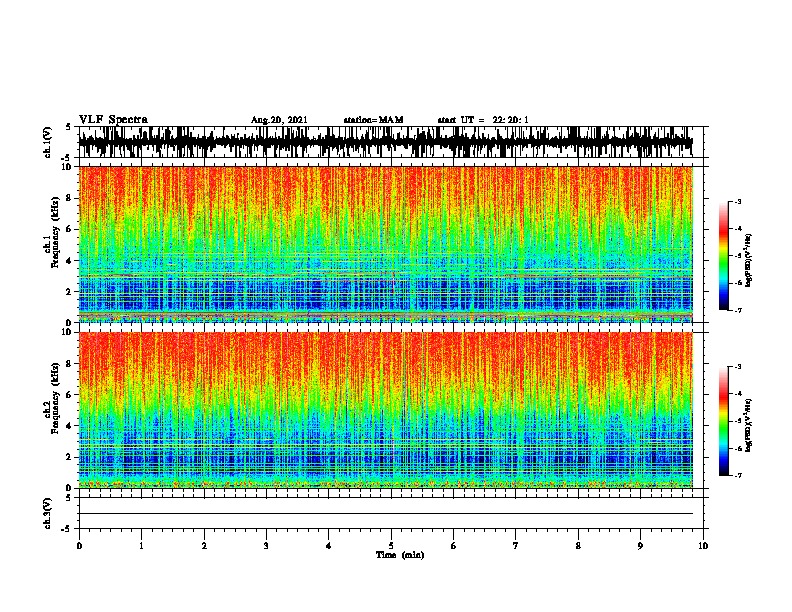The height and width of the screenshot is (612, 792).
Task: Click time axis tick label "8"
Action: (578, 546)
